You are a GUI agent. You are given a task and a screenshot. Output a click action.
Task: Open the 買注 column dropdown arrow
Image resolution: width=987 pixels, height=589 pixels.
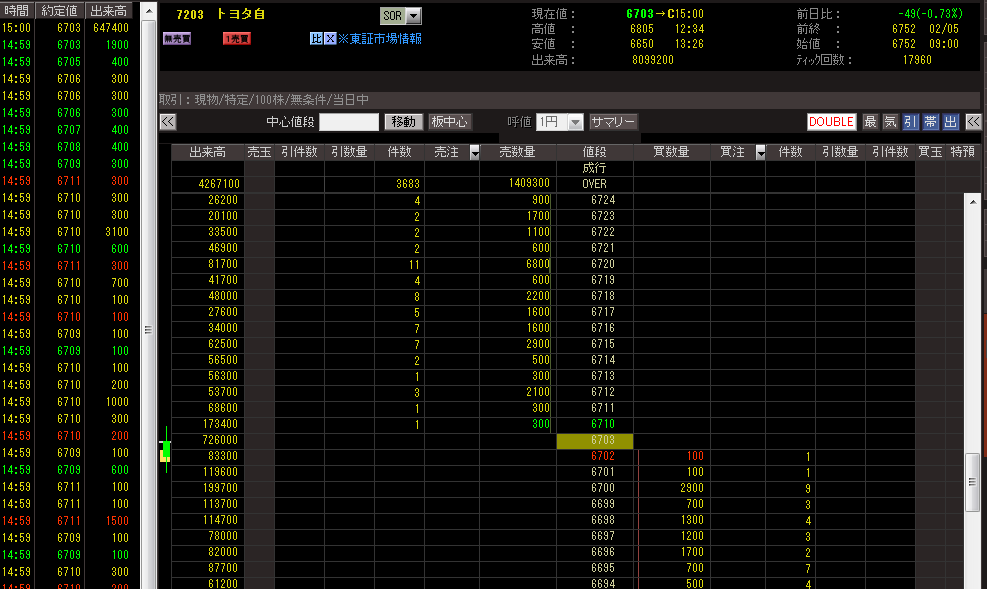760,152
